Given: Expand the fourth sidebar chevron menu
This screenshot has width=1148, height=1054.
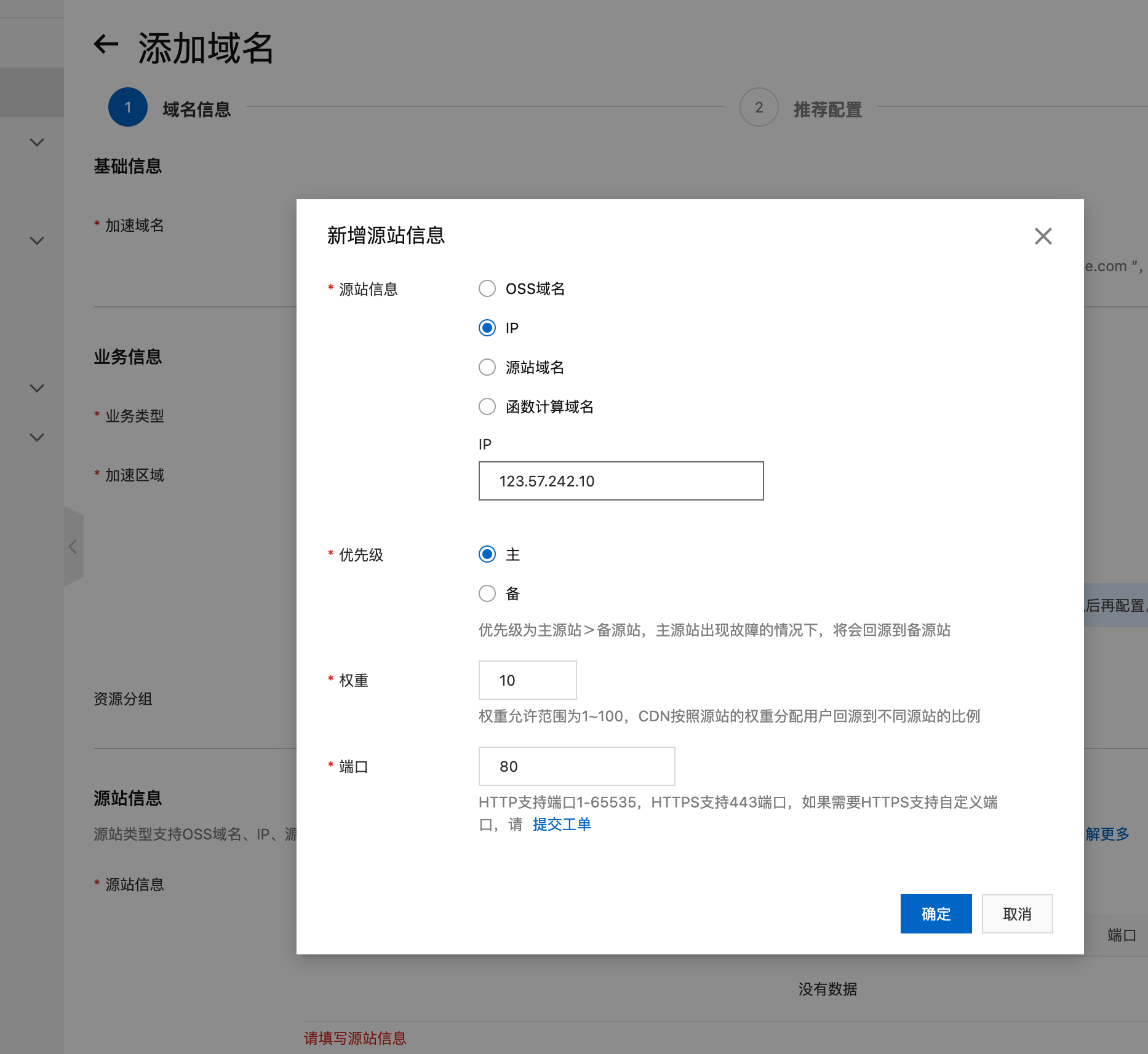Looking at the screenshot, I should click(x=37, y=437).
